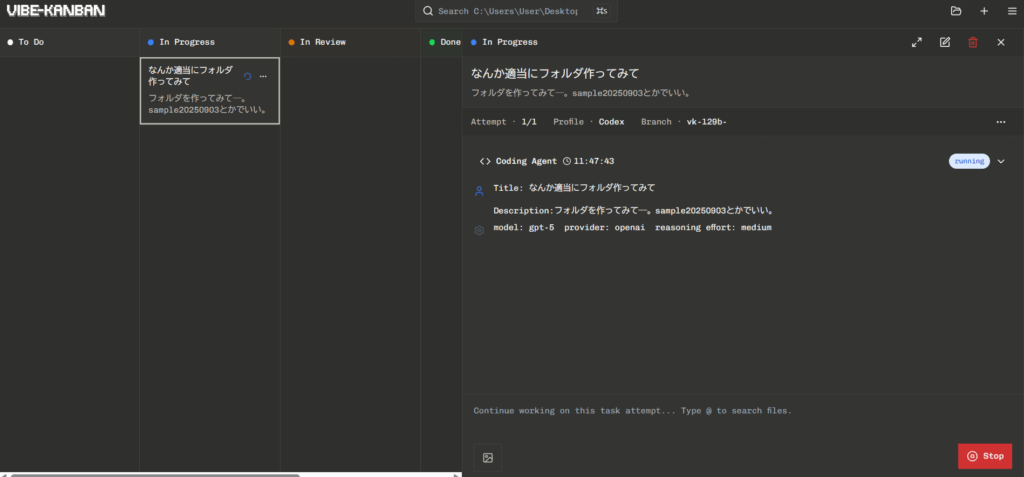Click the gear icon beside model info

(479, 230)
